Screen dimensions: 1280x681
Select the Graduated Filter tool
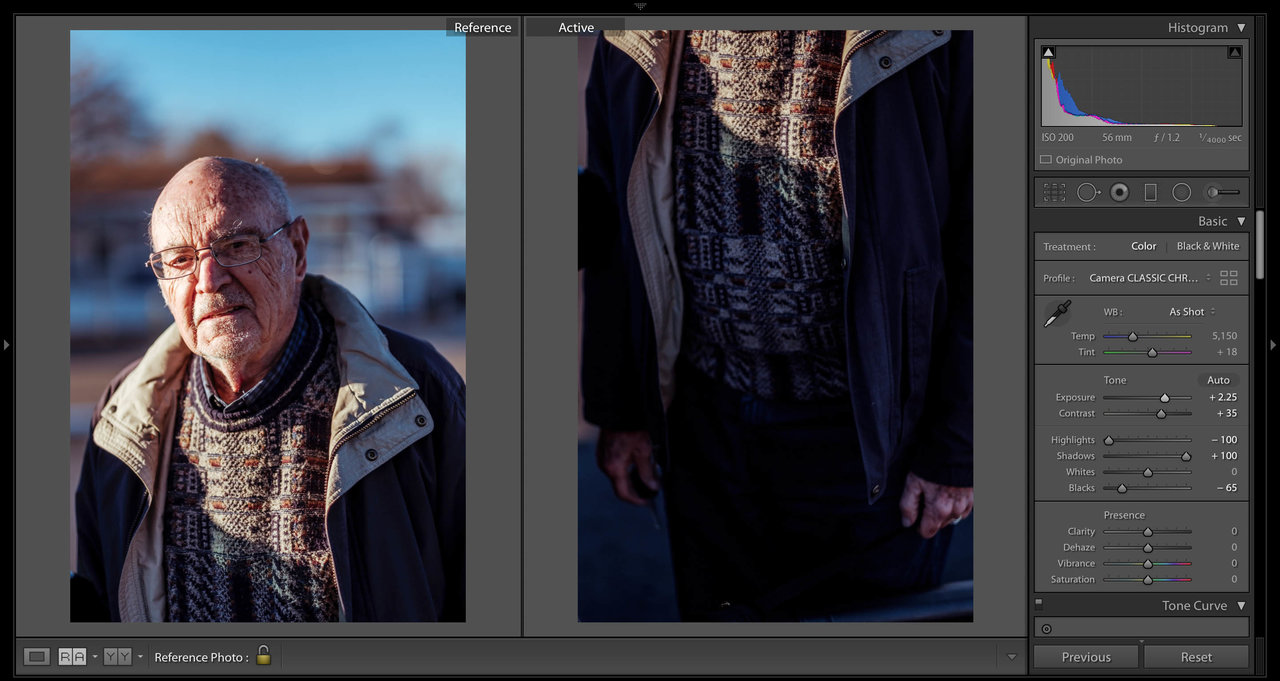(1150, 192)
